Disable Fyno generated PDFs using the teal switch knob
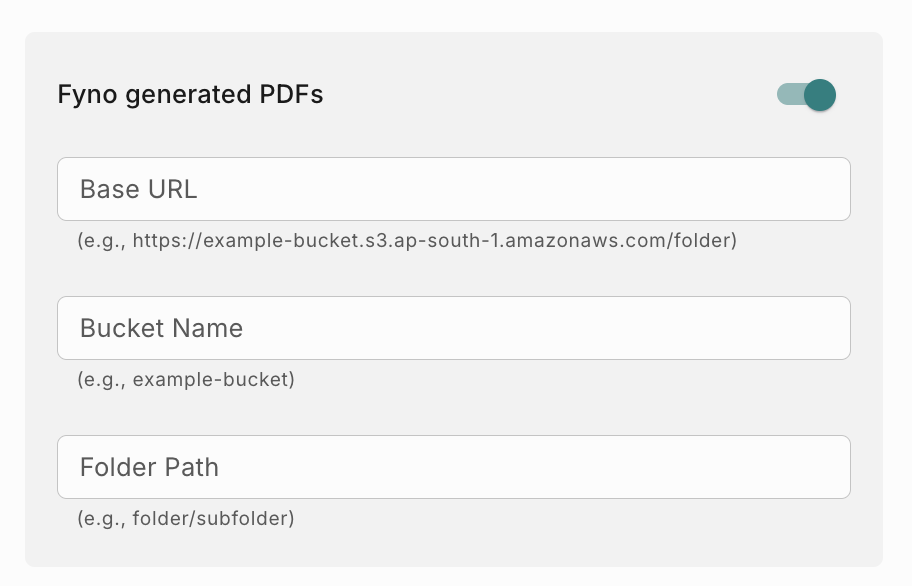Screen dimensions: 912x586 (820, 95)
